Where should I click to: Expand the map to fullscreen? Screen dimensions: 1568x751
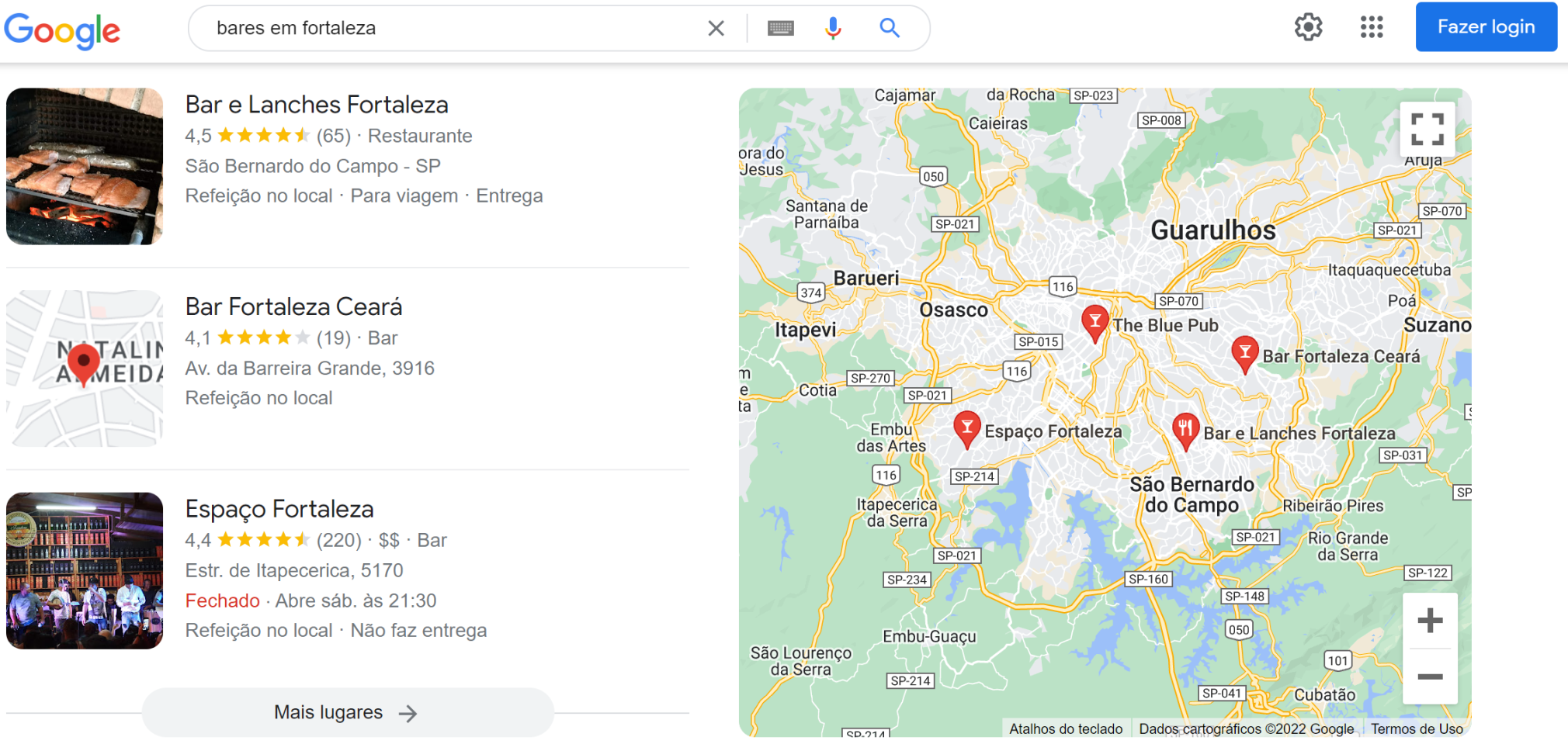pyautogui.click(x=1427, y=130)
